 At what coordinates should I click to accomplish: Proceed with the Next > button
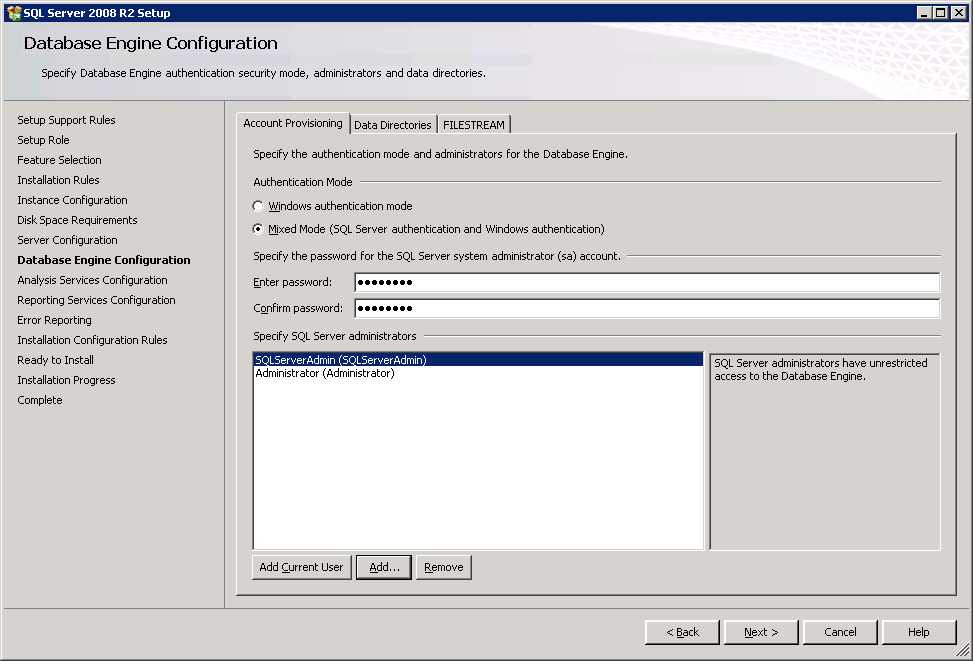(761, 632)
